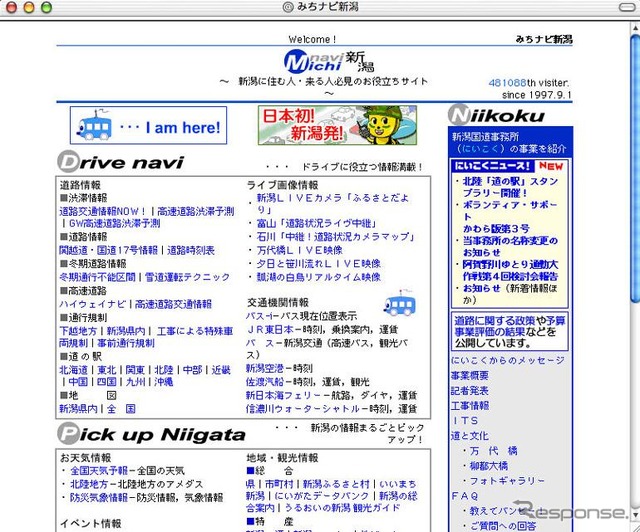
Task: Select 近畿 roadside station link
Action: point(221,370)
